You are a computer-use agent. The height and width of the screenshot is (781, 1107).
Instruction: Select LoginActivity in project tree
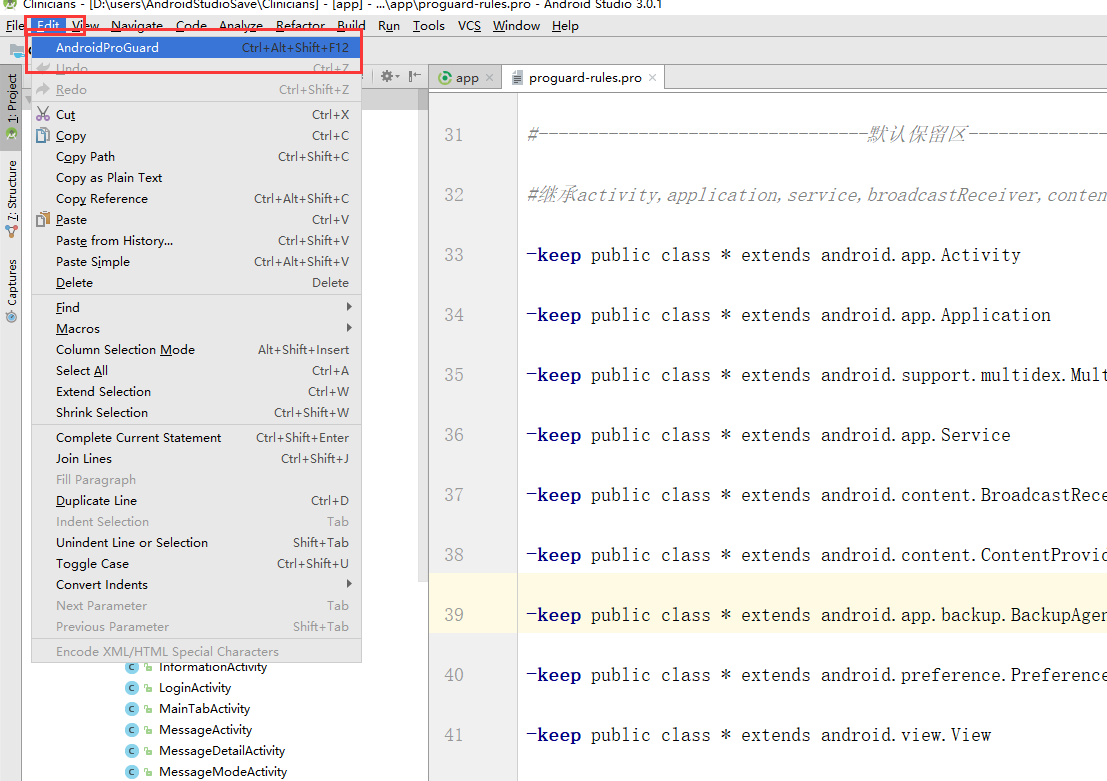pos(195,688)
